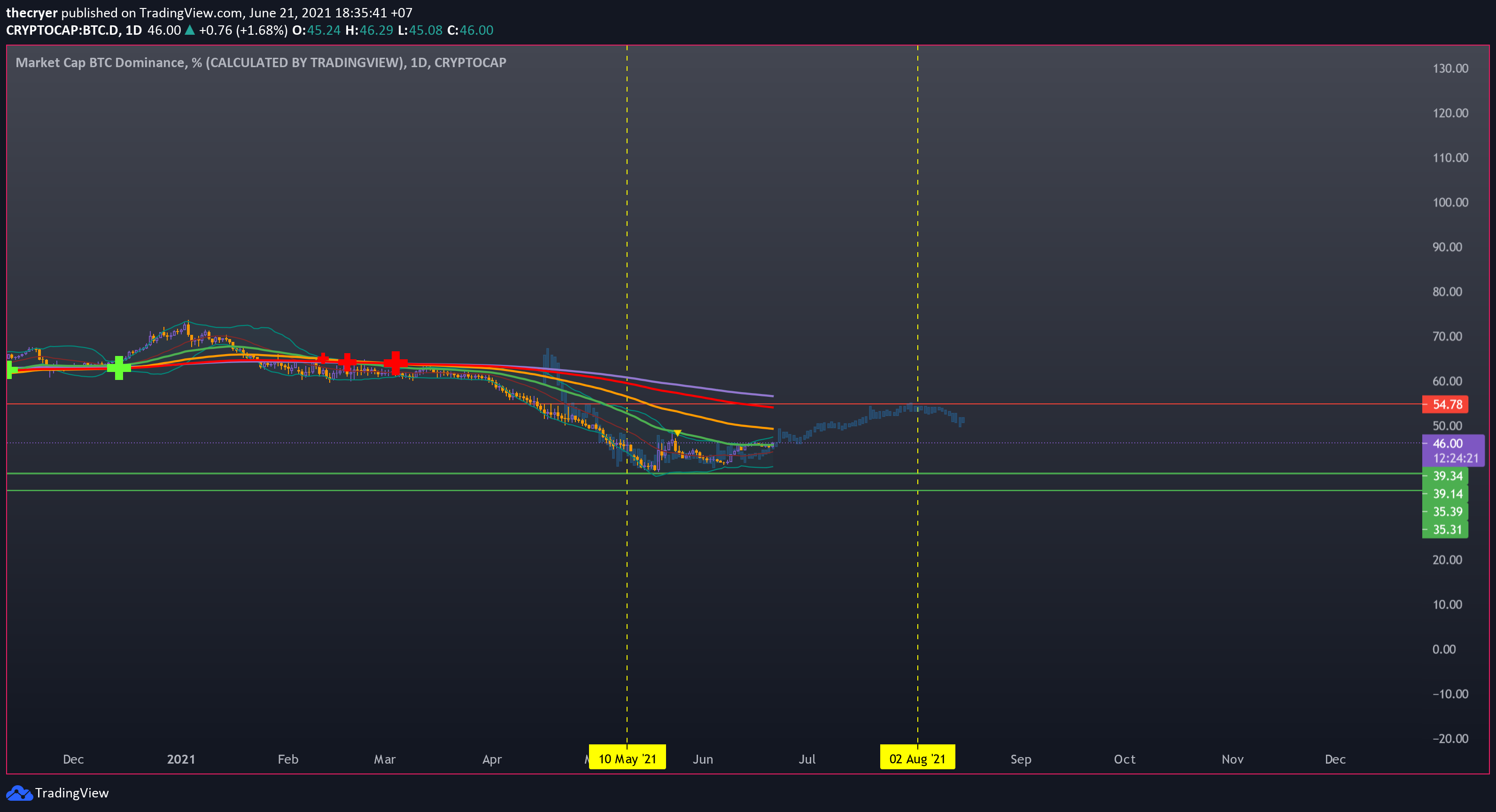Click the yellow down-triangle marker near June
1496x812 pixels.
coord(677,433)
